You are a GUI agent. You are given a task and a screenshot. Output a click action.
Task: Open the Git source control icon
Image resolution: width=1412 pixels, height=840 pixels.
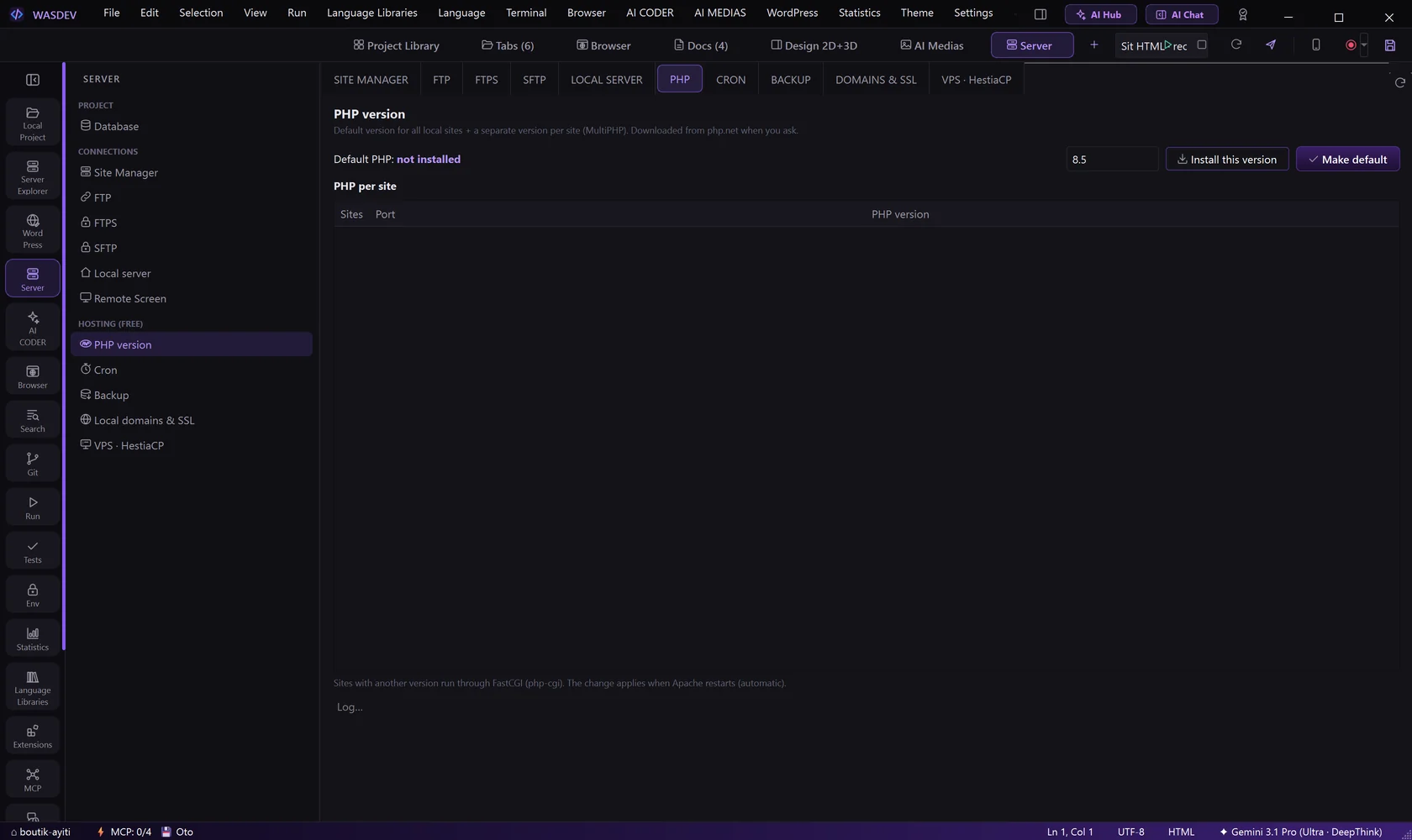click(x=33, y=464)
